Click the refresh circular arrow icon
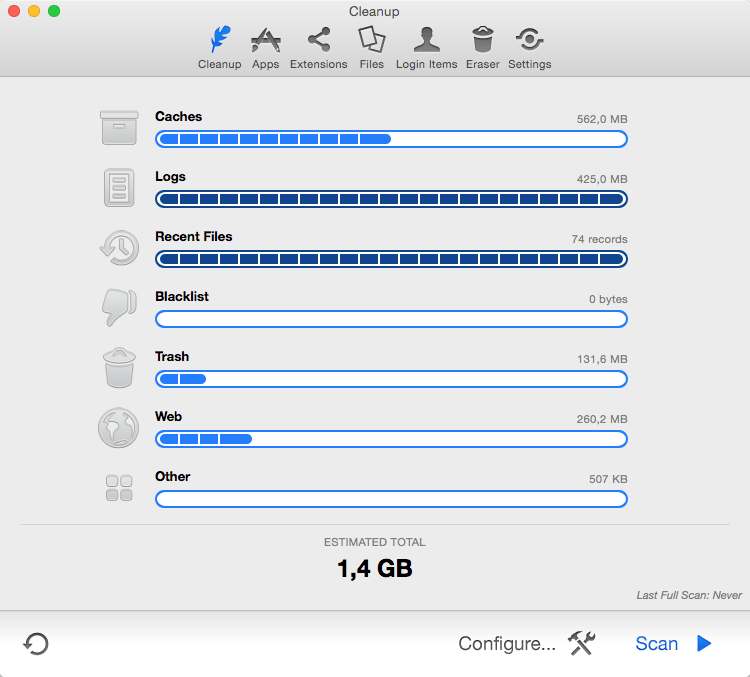This screenshot has height=677, width=750. click(36, 644)
